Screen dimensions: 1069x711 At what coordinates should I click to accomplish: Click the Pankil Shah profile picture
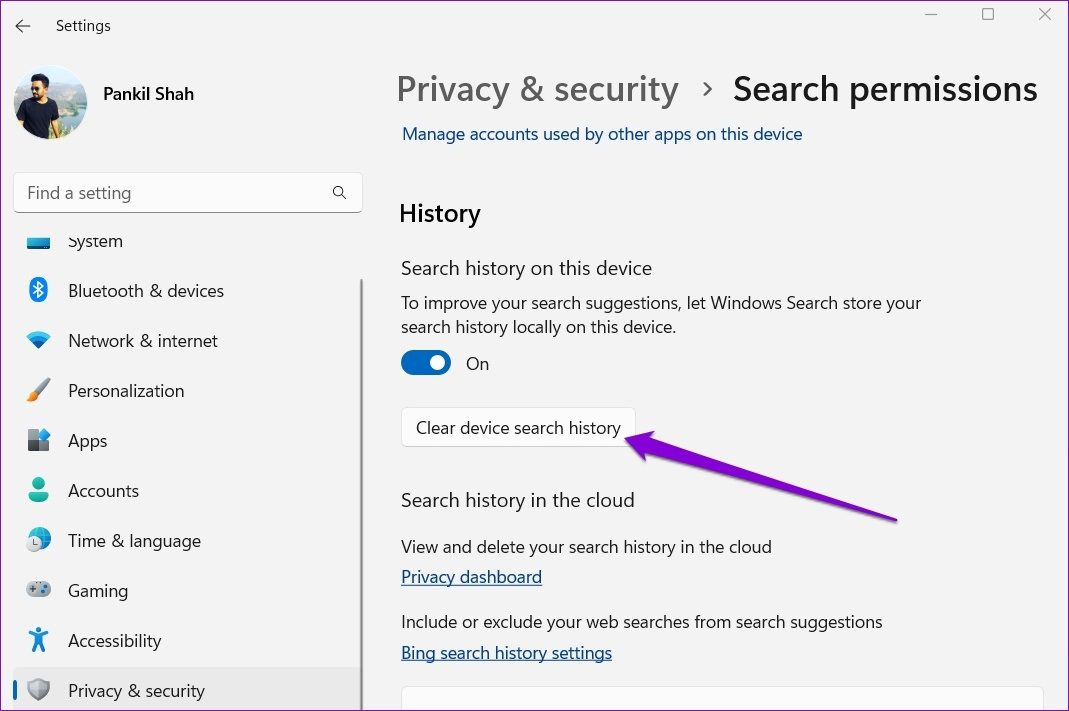click(x=50, y=103)
